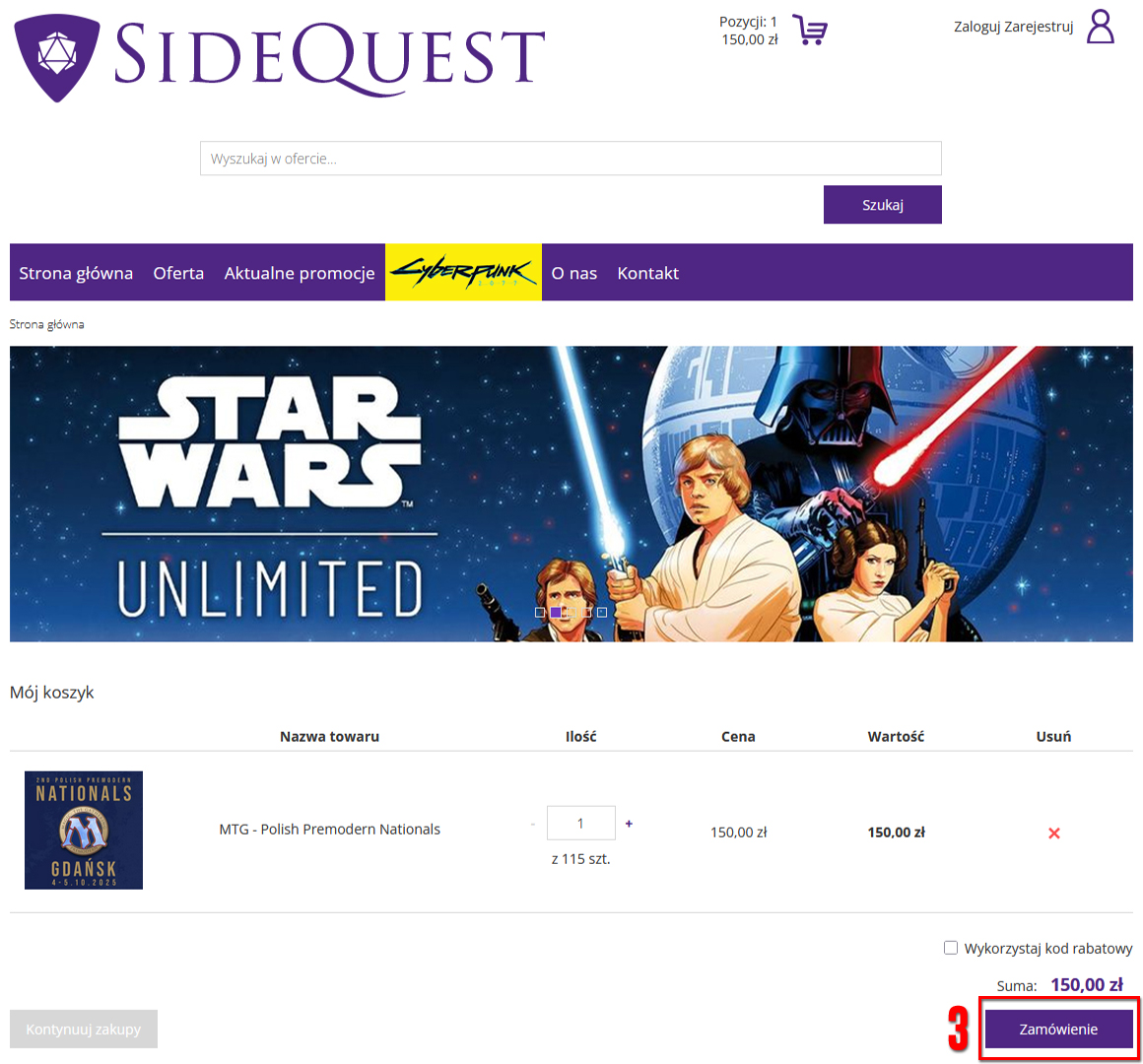Open the Polish Premodern Nationals product thumbnail
Screen dimensions: 1143x1064
(x=84, y=831)
